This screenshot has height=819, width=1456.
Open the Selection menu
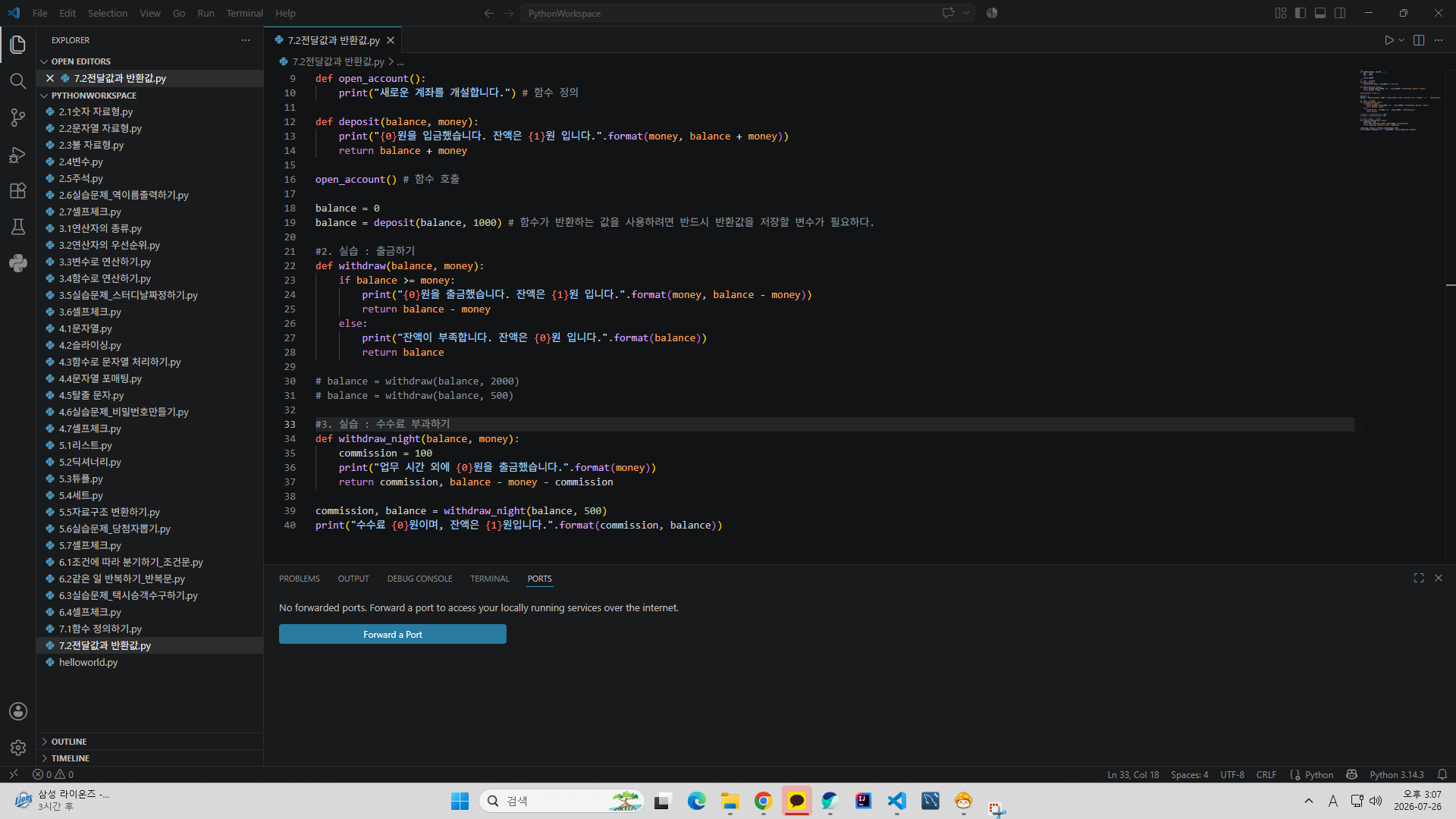pyautogui.click(x=108, y=13)
